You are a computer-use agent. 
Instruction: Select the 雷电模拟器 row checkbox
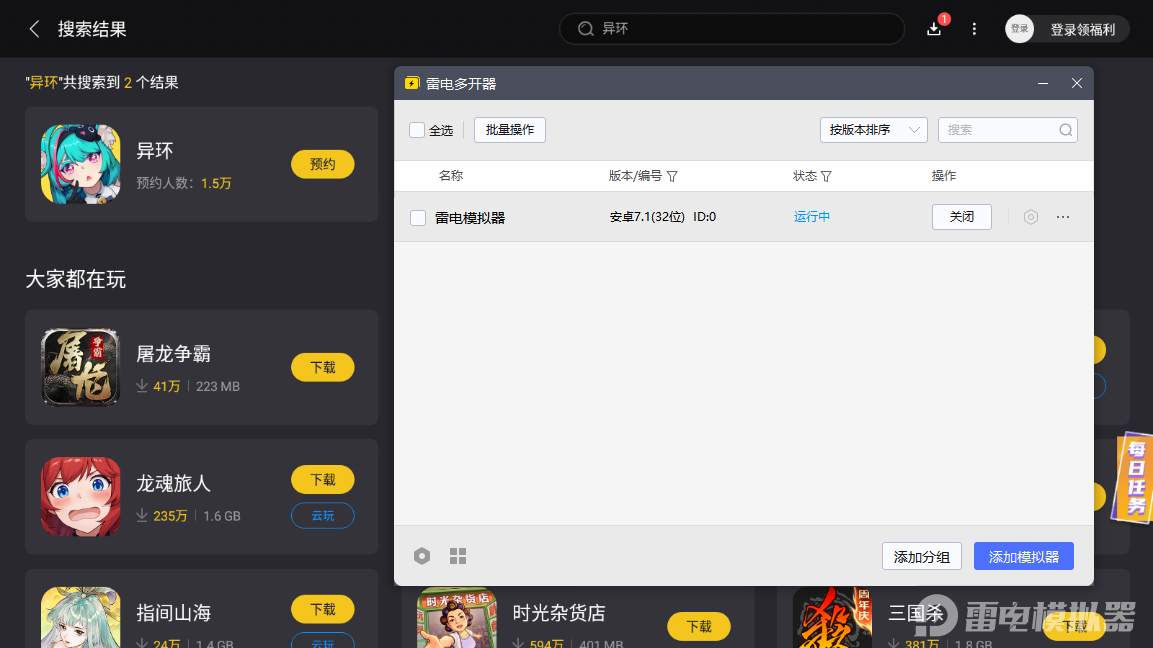pyautogui.click(x=417, y=217)
